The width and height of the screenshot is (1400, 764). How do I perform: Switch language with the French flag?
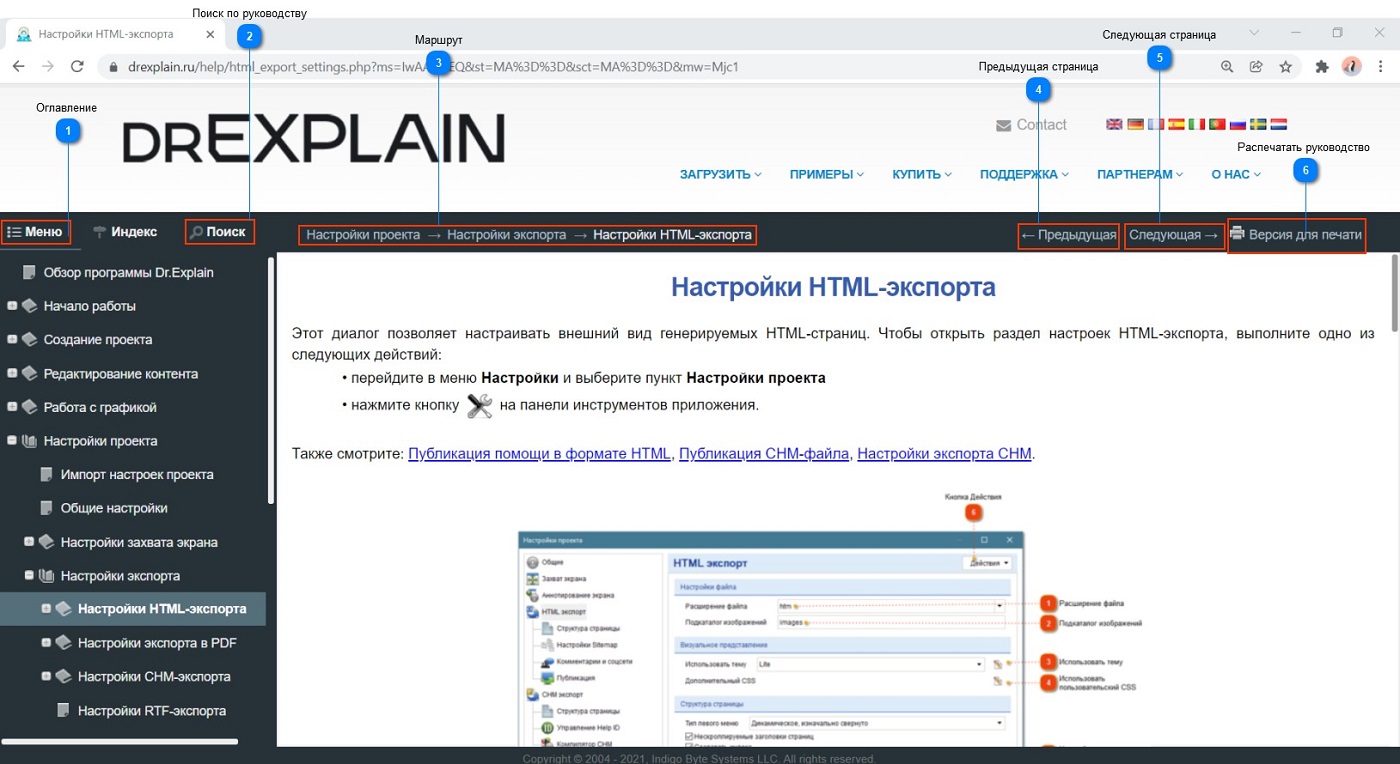point(1156,124)
